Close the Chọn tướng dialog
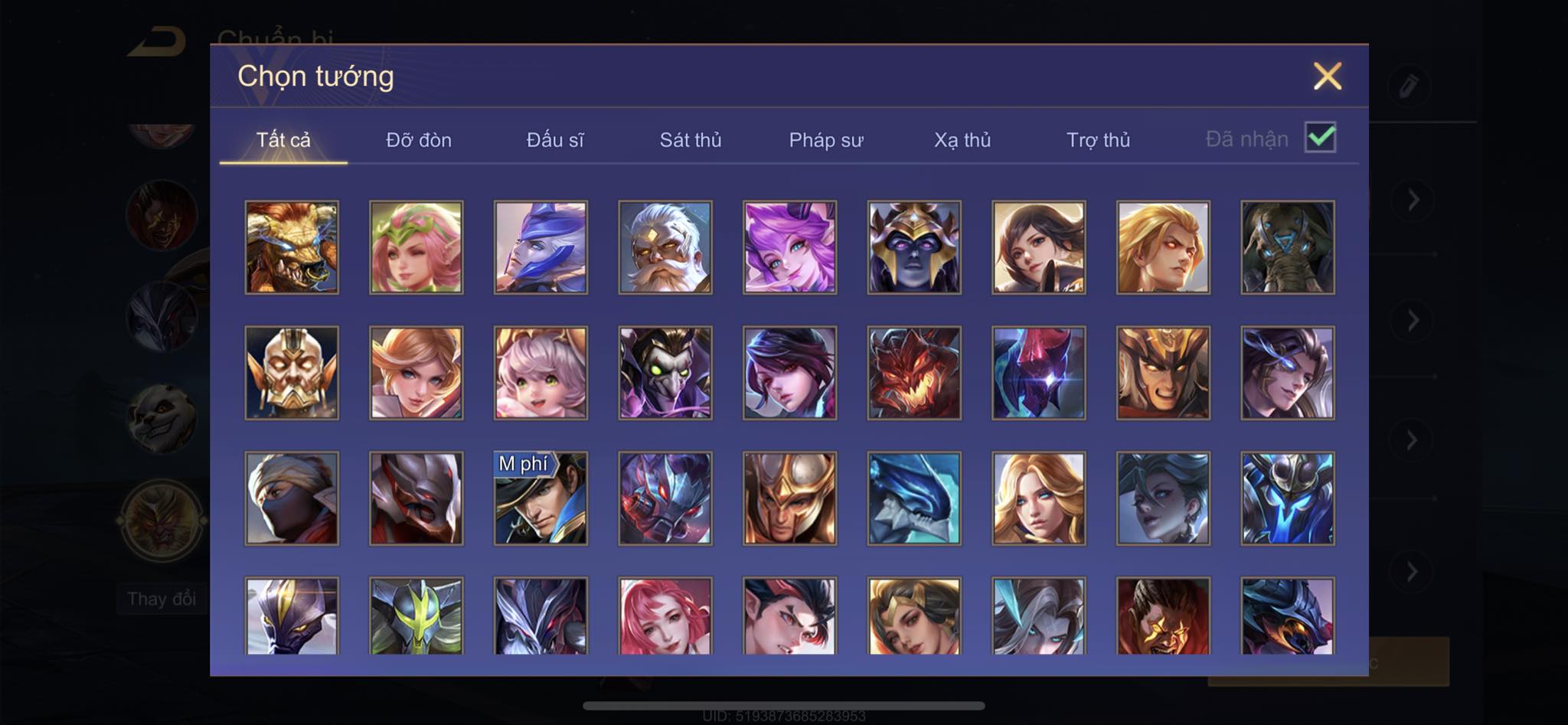This screenshot has width=1568, height=725. (x=1328, y=76)
